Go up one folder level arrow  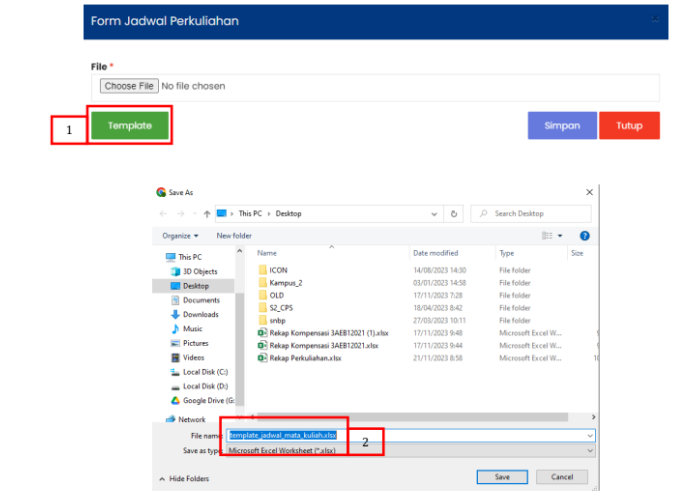tap(206, 214)
